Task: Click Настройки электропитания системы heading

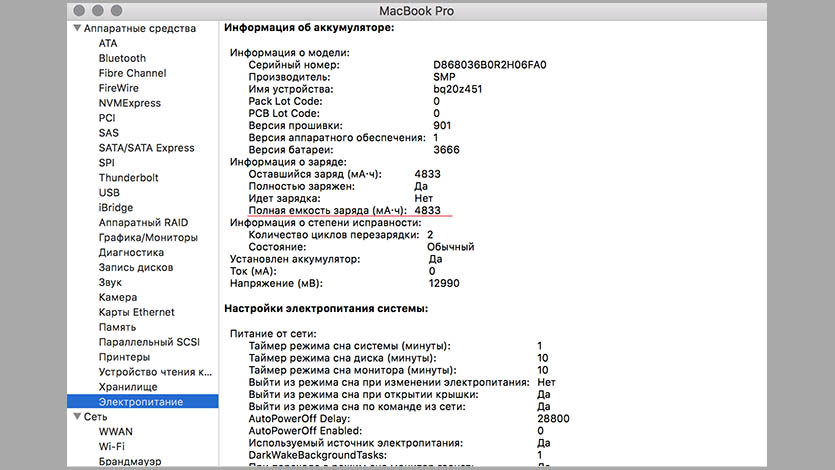Action: 326,308
